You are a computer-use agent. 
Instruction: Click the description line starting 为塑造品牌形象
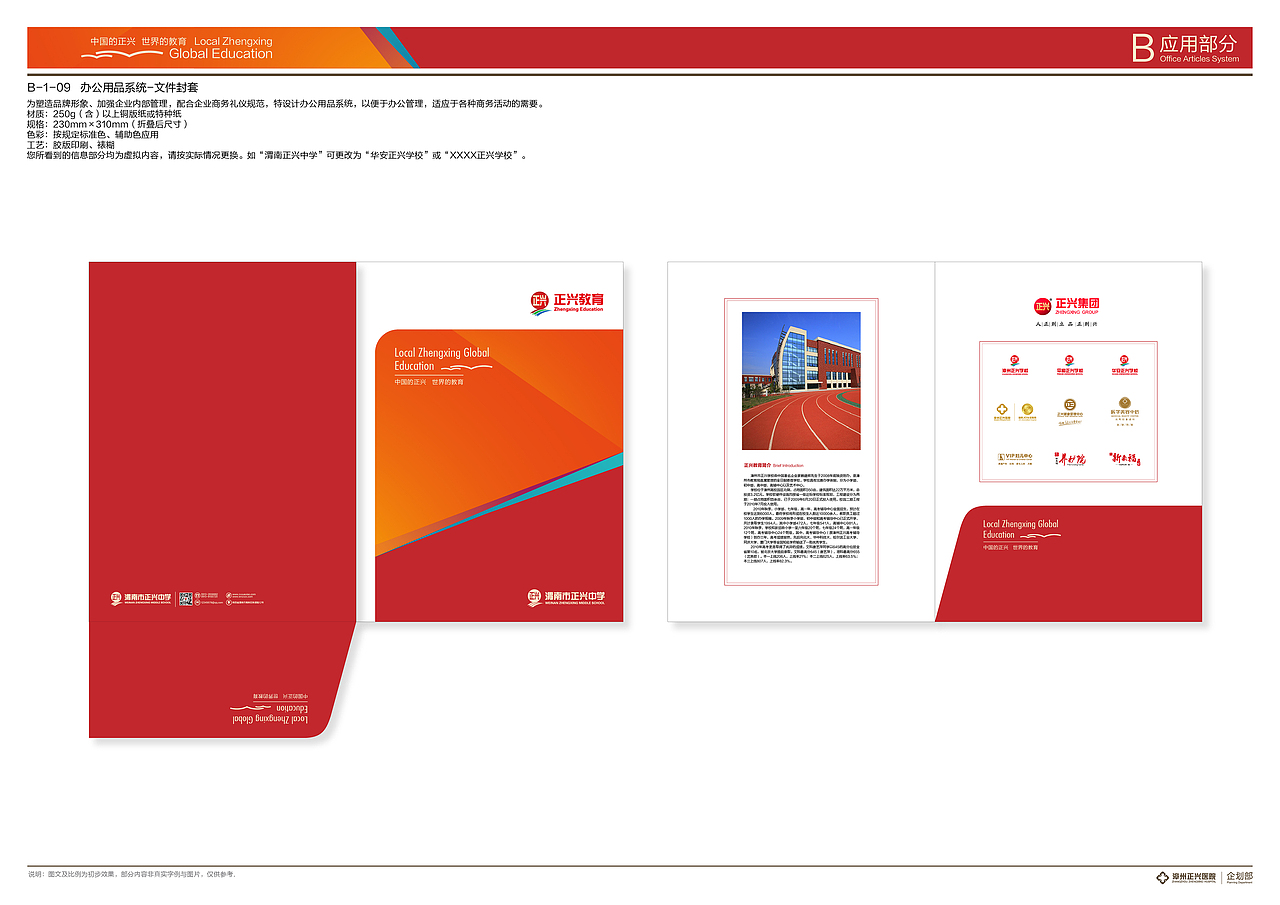[285, 103]
